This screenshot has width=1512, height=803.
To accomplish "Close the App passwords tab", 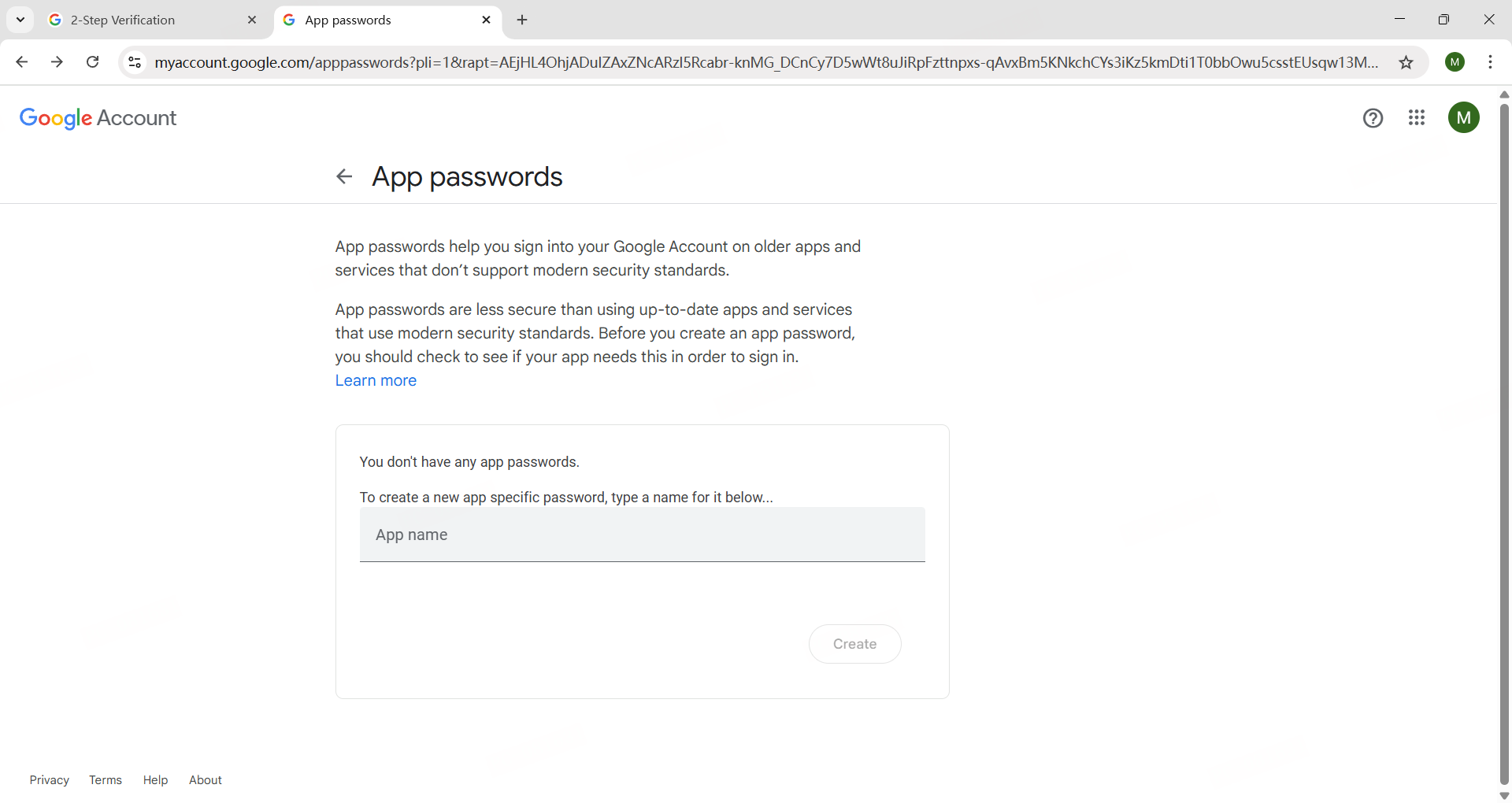I will 486,20.
